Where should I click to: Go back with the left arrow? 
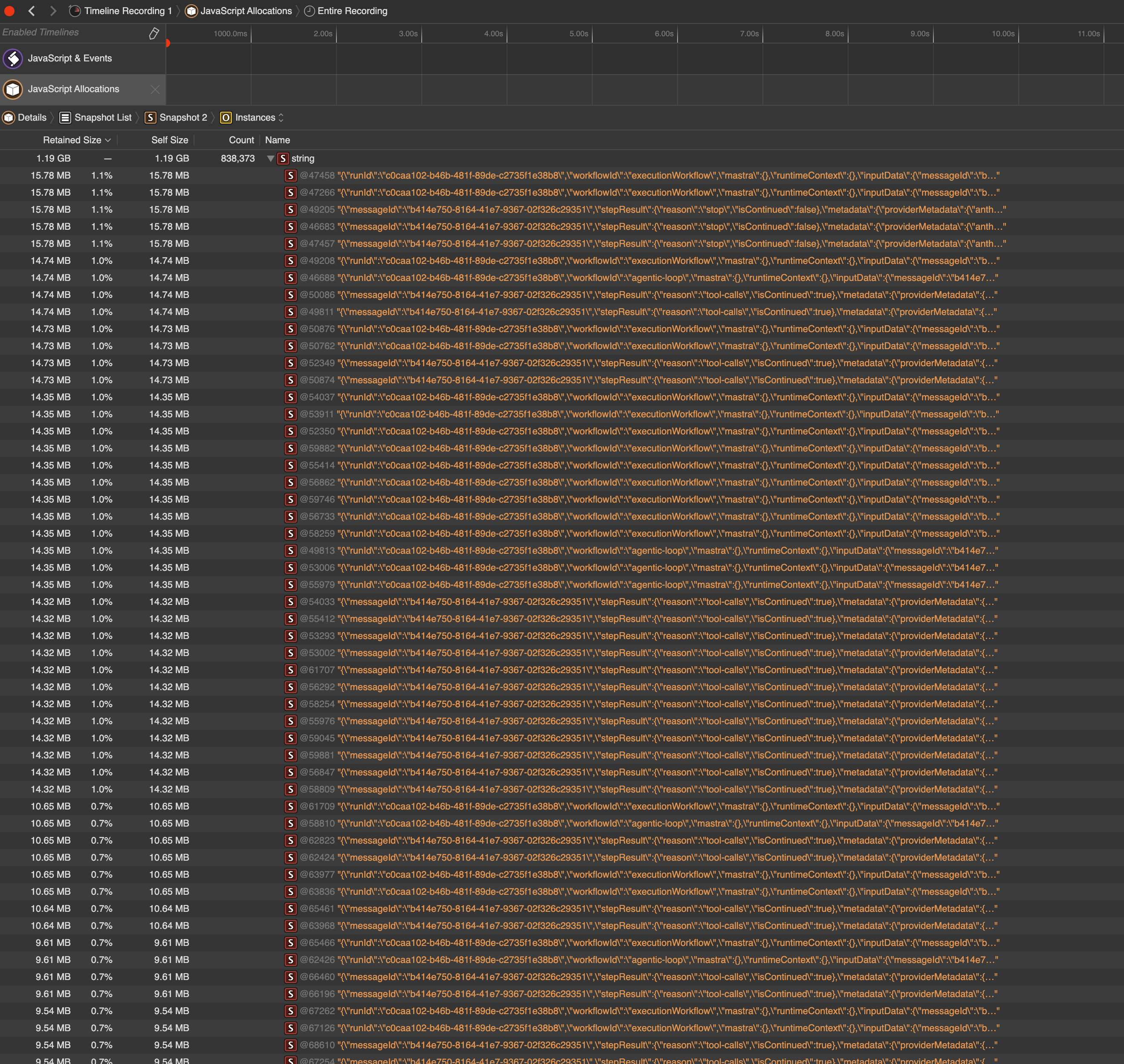[32, 11]
